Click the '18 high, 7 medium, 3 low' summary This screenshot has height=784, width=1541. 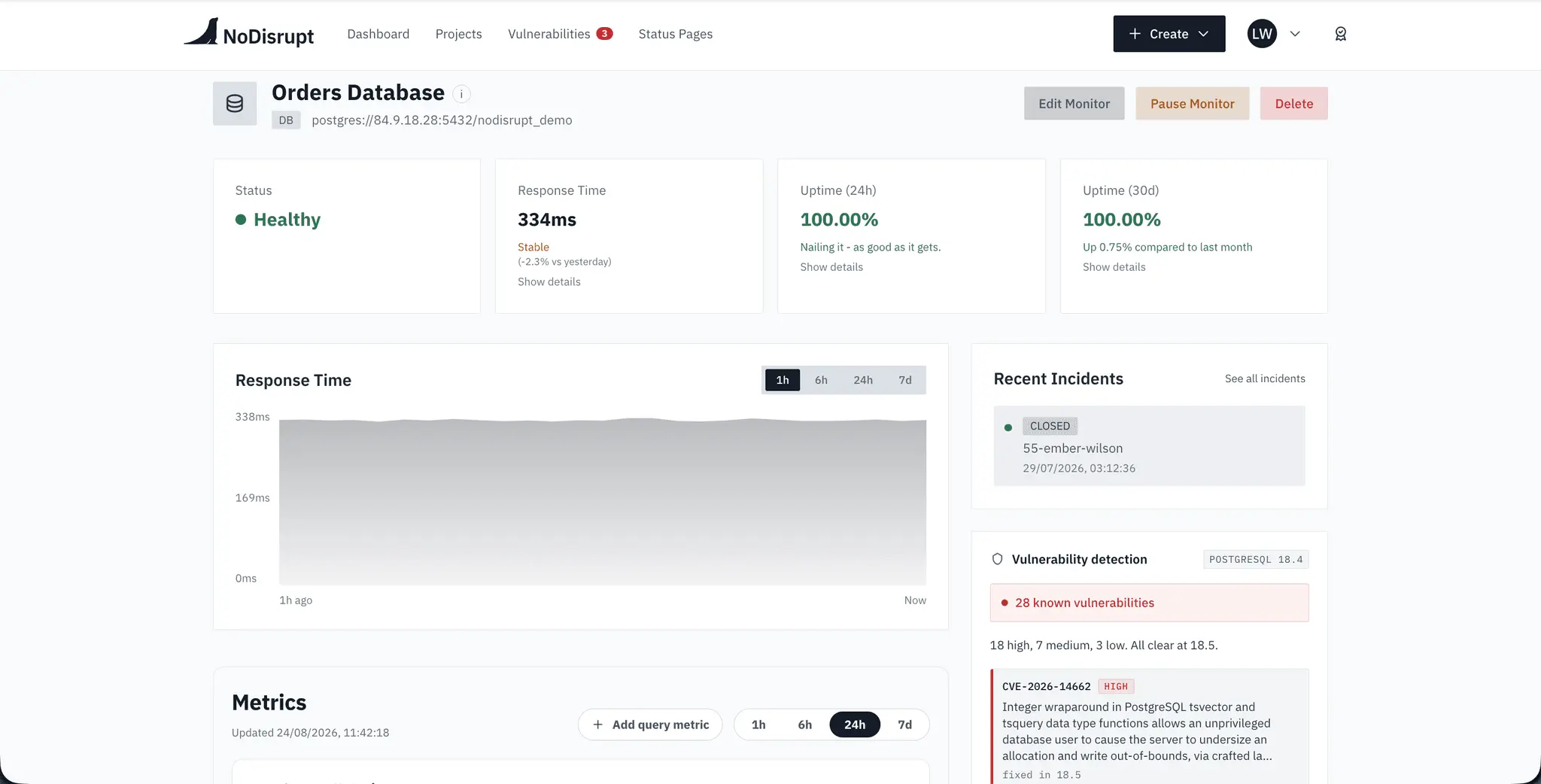(1104, 646)
